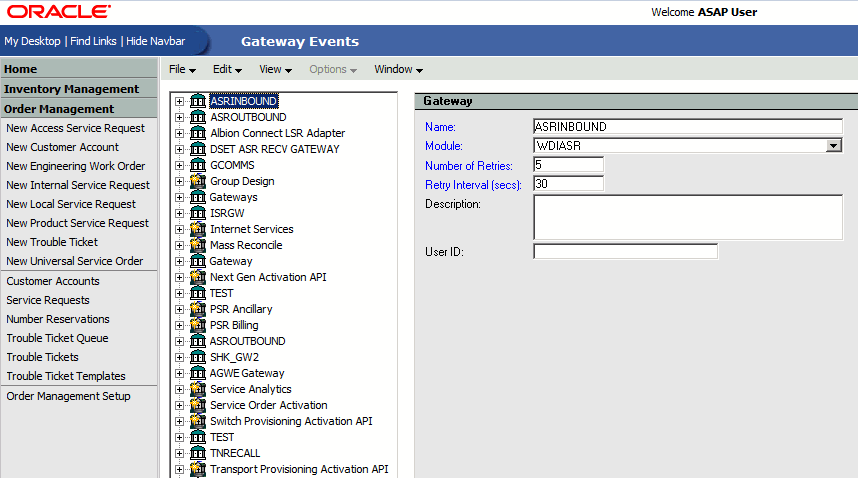Click the SHK_GW2 gateway icon
Screen dimensions: 858x478
pos(198,357)
